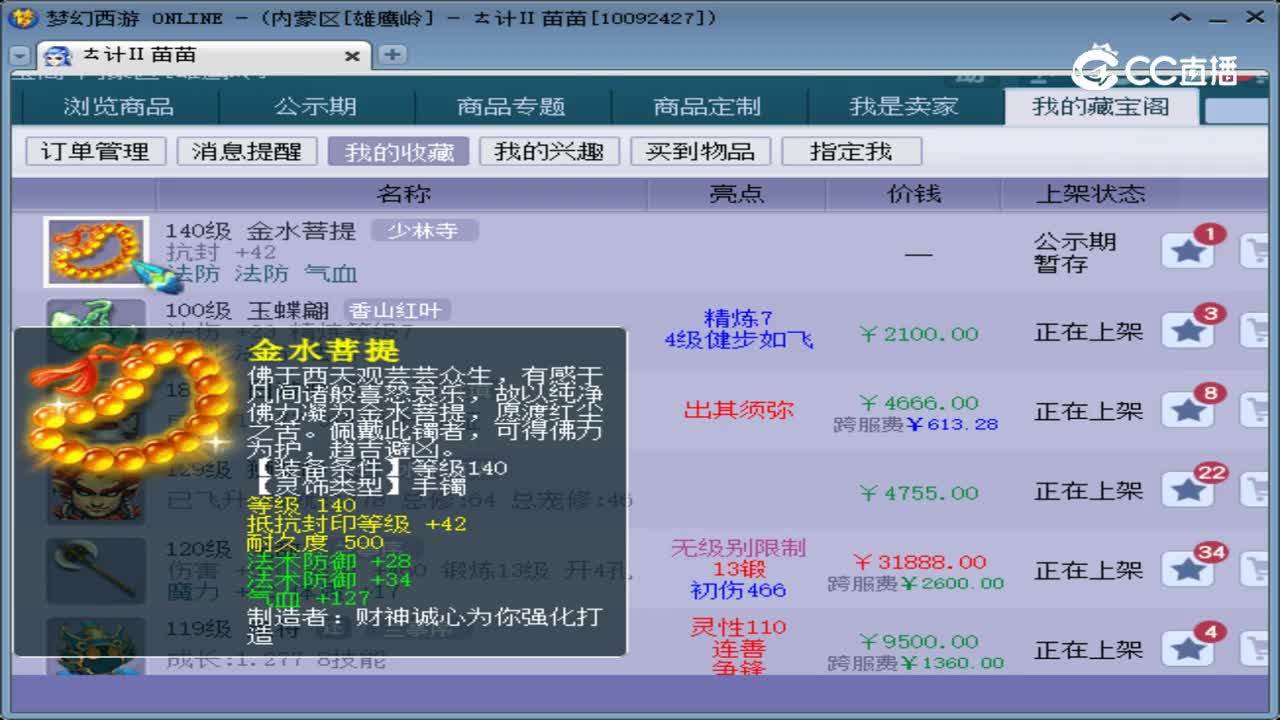Viewport: 1280px width, 720px height.
Task: Sort by 价钱 column header
Action: (914, 194)
